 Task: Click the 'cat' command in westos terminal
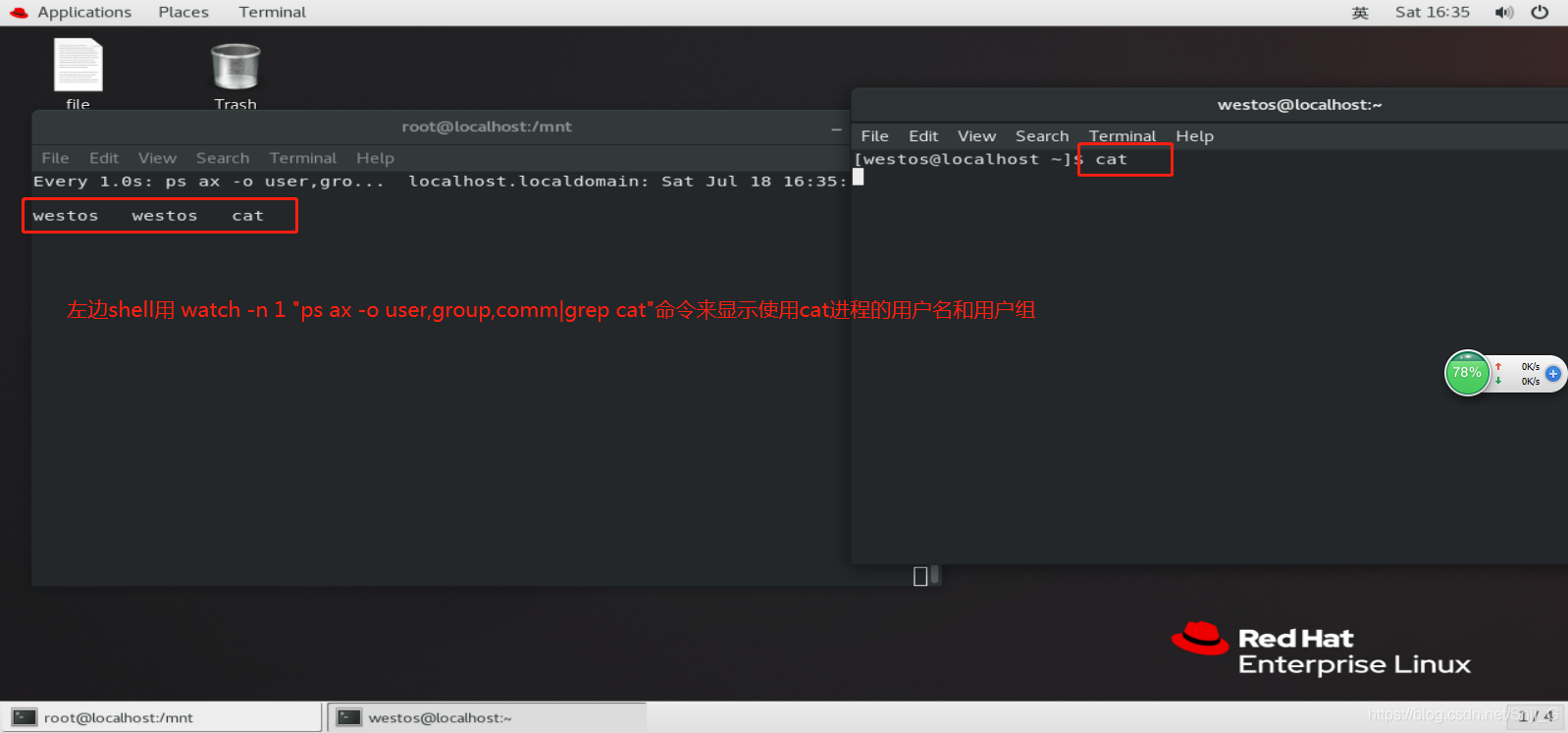point(1112,160)
